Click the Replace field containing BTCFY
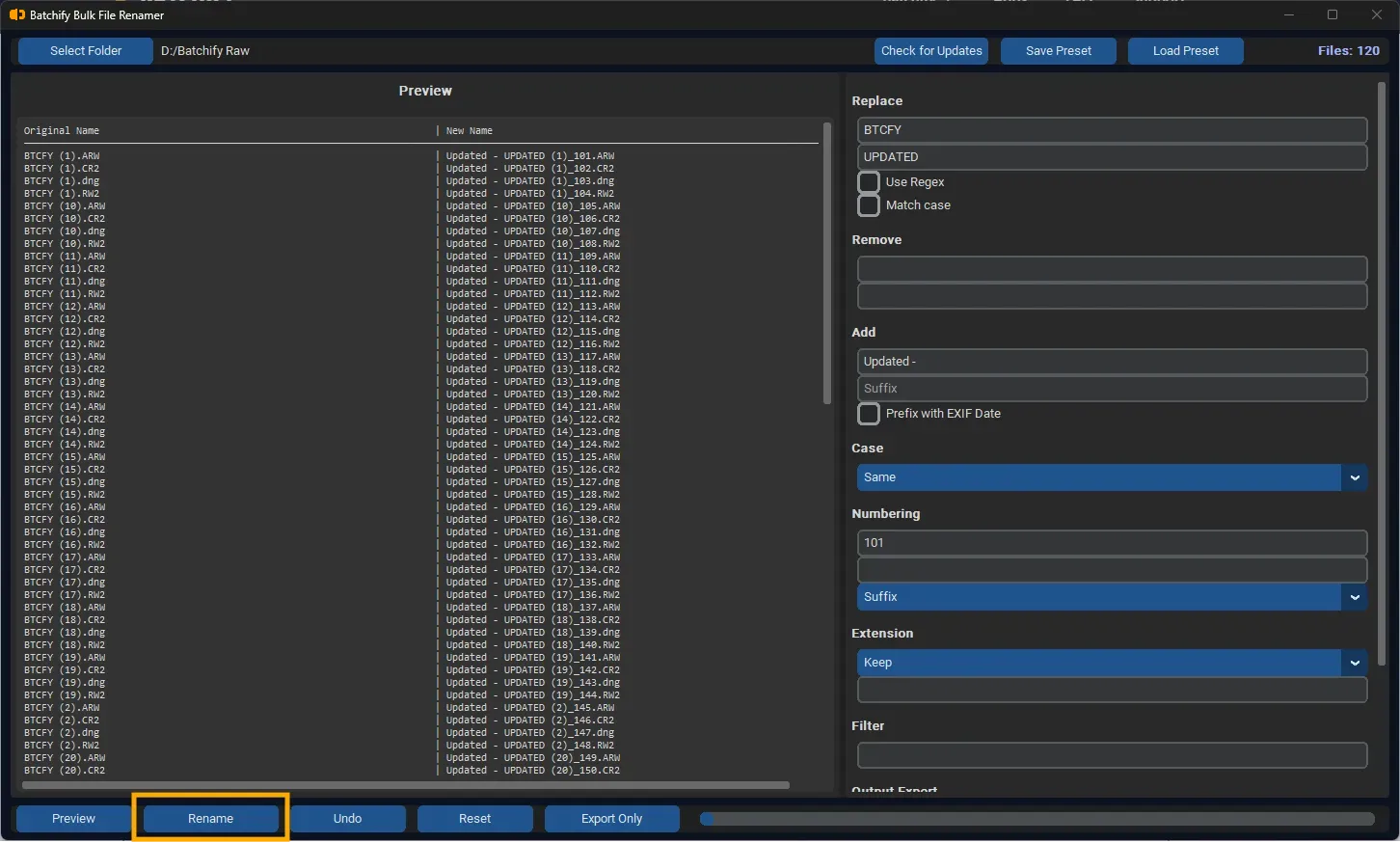The image size is (1400, 843). [x=1112, y=130]
